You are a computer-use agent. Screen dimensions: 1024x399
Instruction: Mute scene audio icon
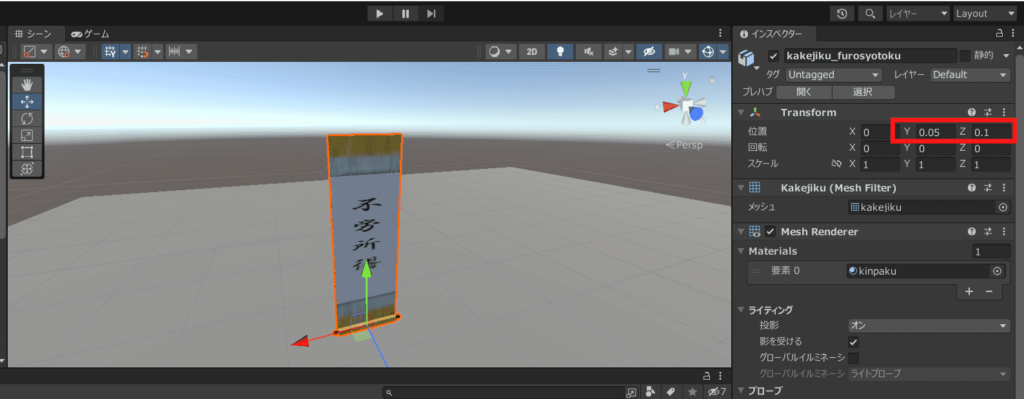tap(588, 52)
